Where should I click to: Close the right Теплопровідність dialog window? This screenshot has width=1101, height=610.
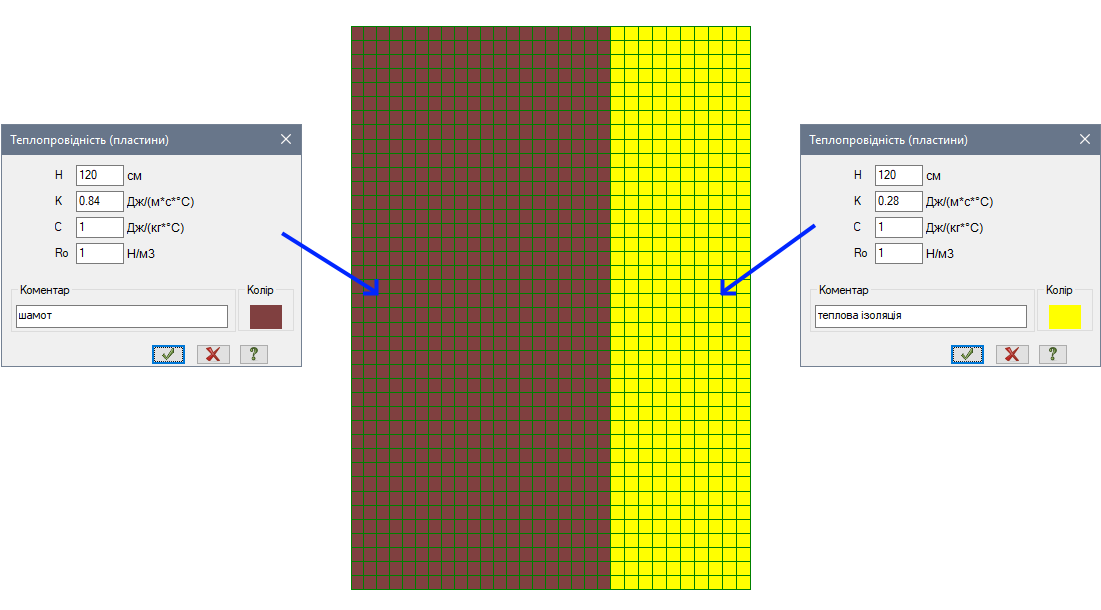[1085, 140]
